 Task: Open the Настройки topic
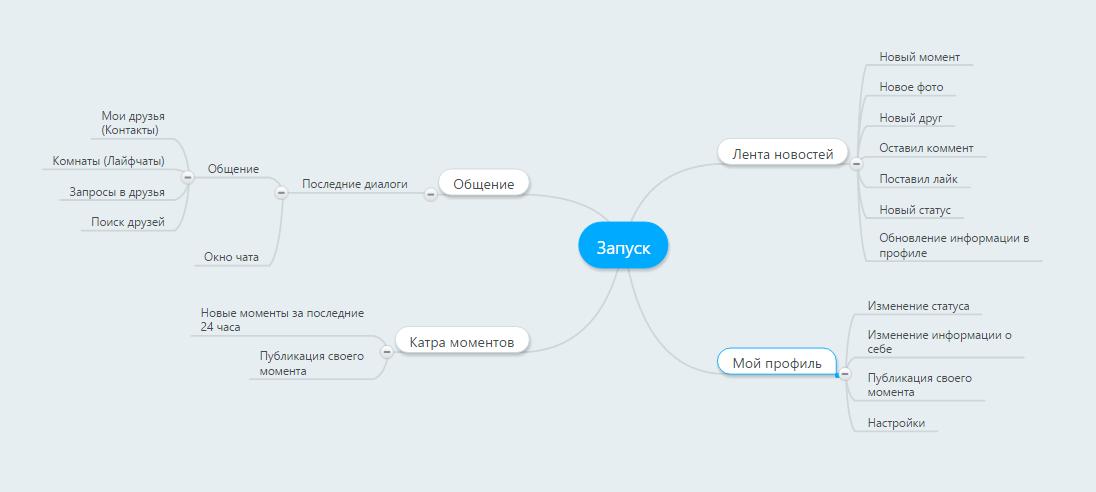point(896,423)
